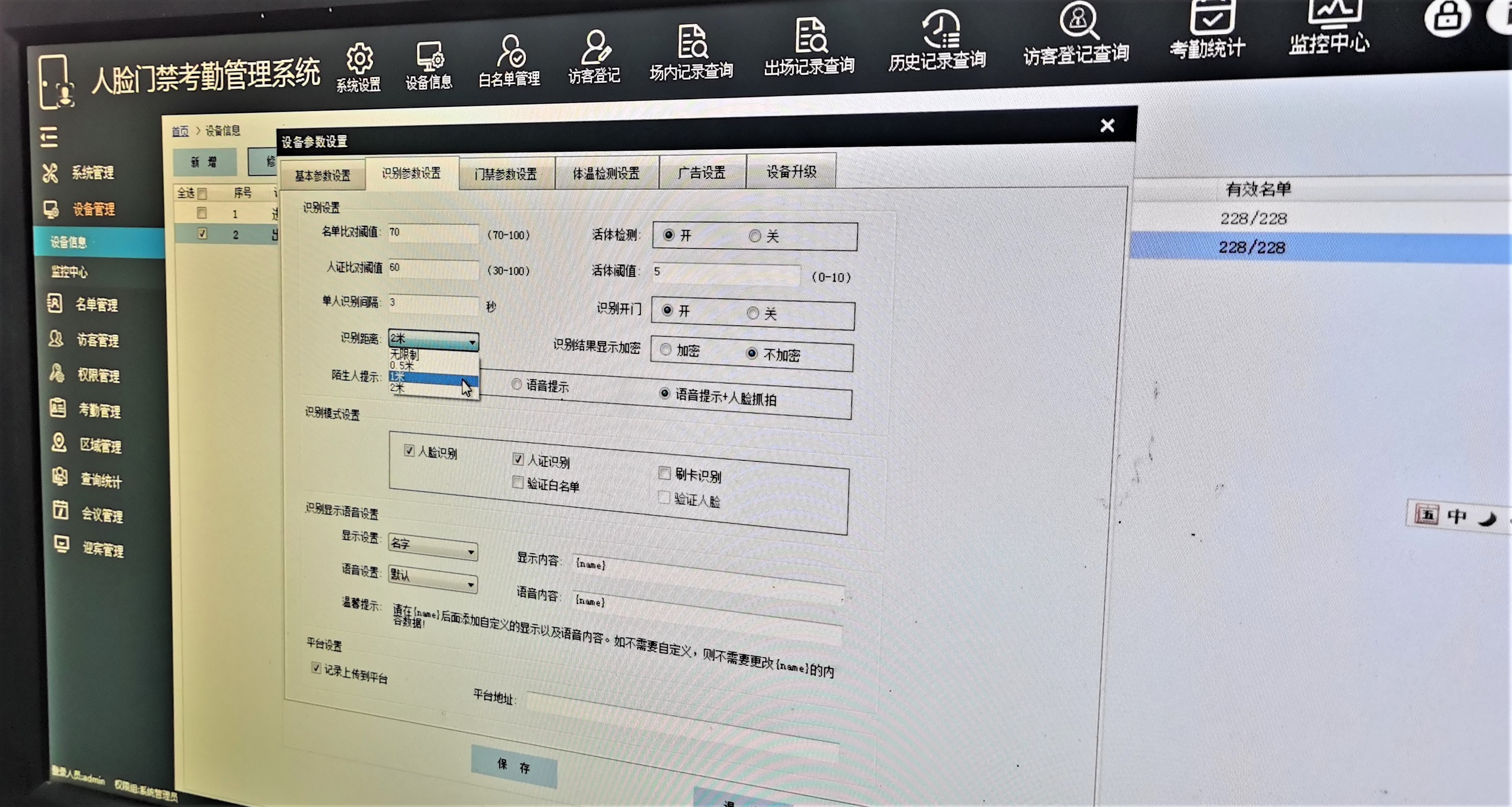
Task: Check the row 1 device checkbox
Action: pyautogui.click(x=201, y=213)
